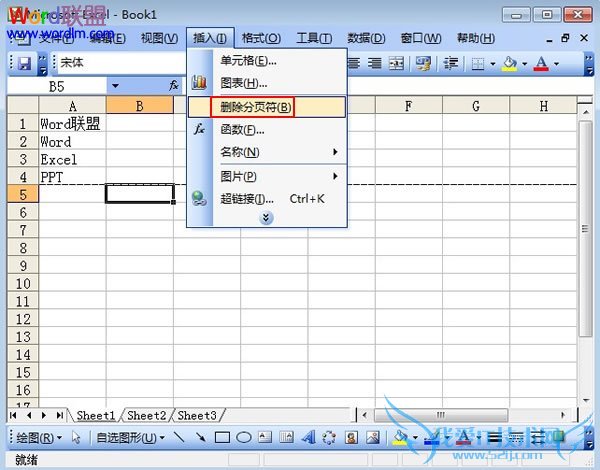The width and height of the screenshot is (600, 470).
Task: Select the Text Box tool
Action: point(265,437)
